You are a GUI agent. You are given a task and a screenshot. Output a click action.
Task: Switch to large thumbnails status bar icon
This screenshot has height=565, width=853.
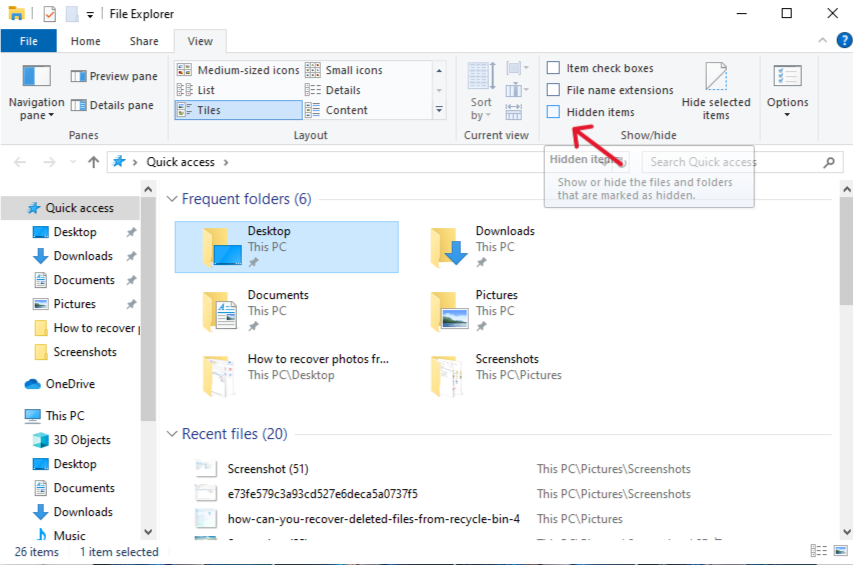click(x=840, y=551)
